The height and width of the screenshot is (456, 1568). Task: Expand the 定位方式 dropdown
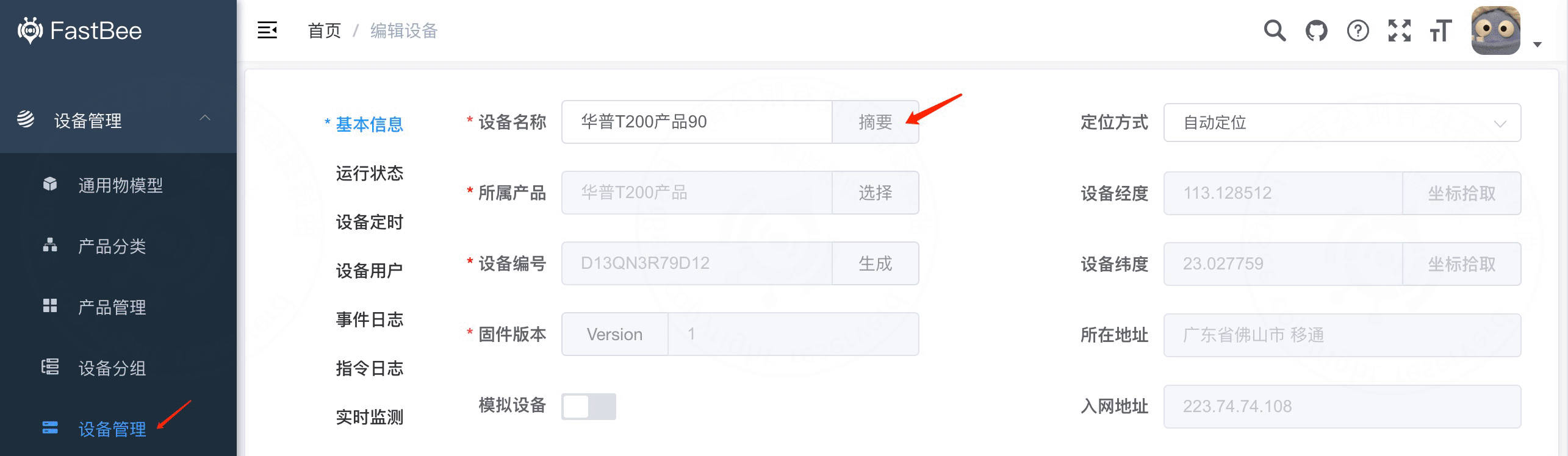pyautogui.click(x=1342, y=123)
